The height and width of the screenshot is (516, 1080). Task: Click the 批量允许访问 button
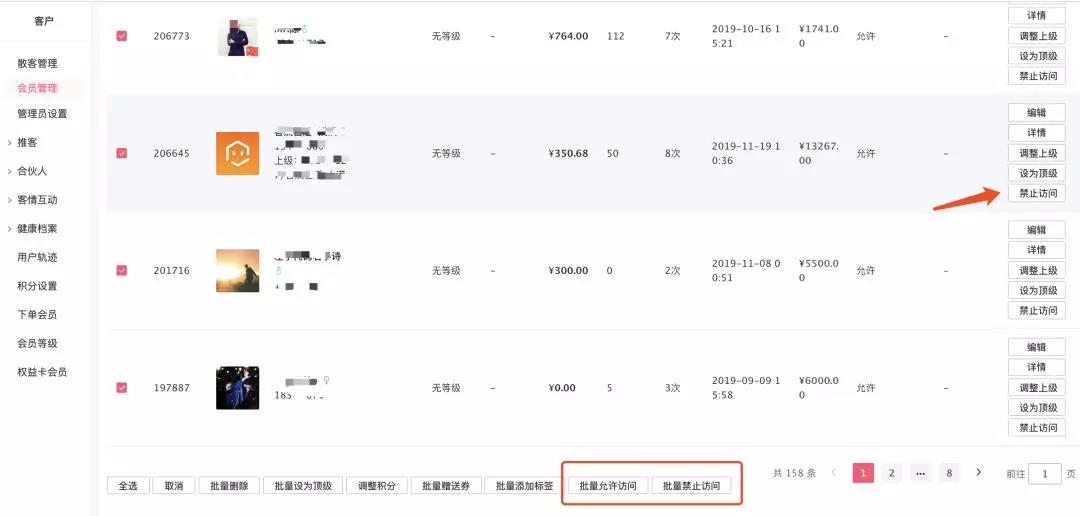click(x=608, y=486)
